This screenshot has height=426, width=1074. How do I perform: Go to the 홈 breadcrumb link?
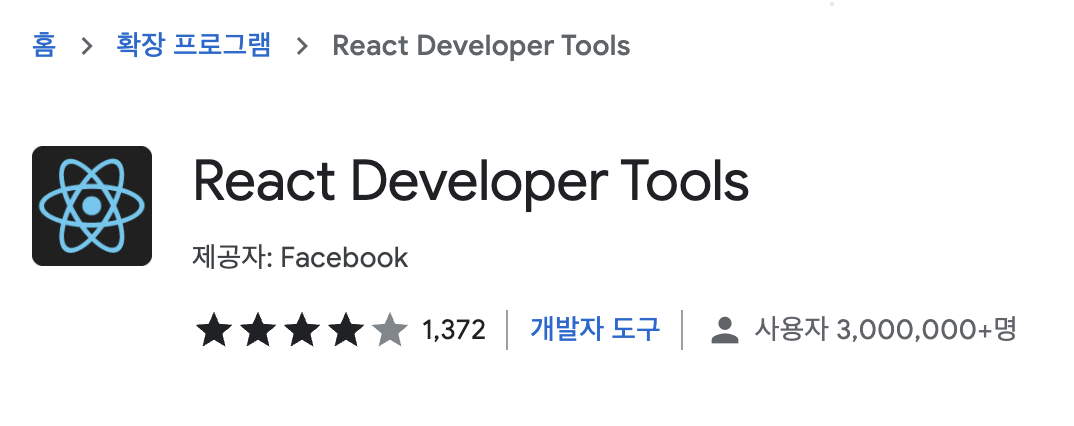(44, 46)
